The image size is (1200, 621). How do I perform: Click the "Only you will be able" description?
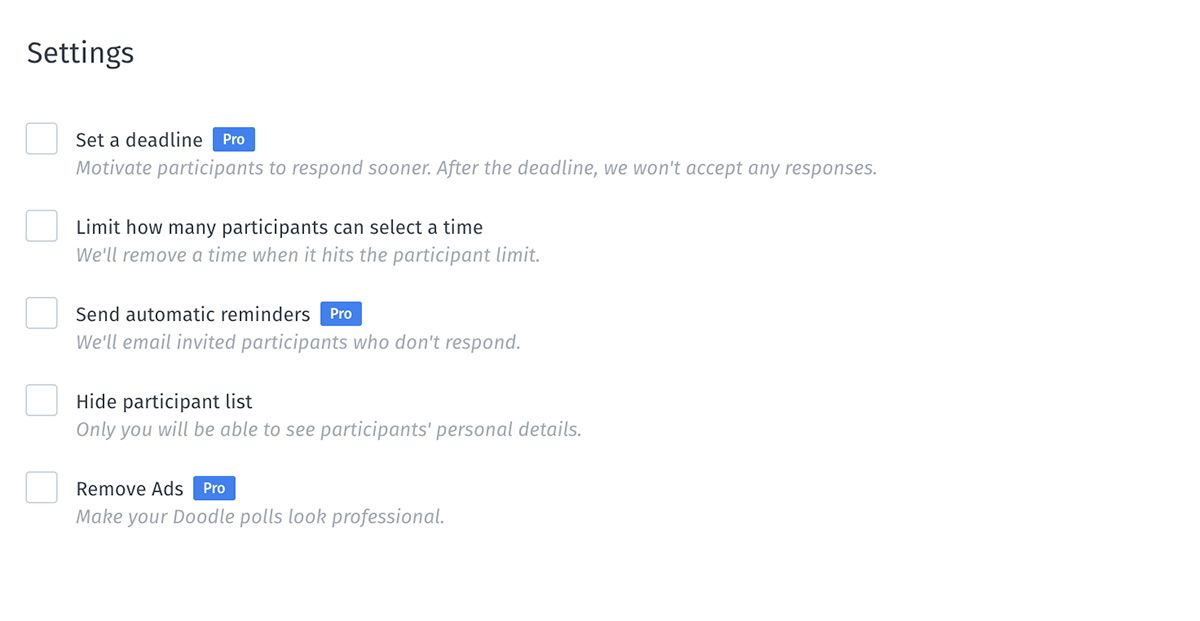click(328, 430)
